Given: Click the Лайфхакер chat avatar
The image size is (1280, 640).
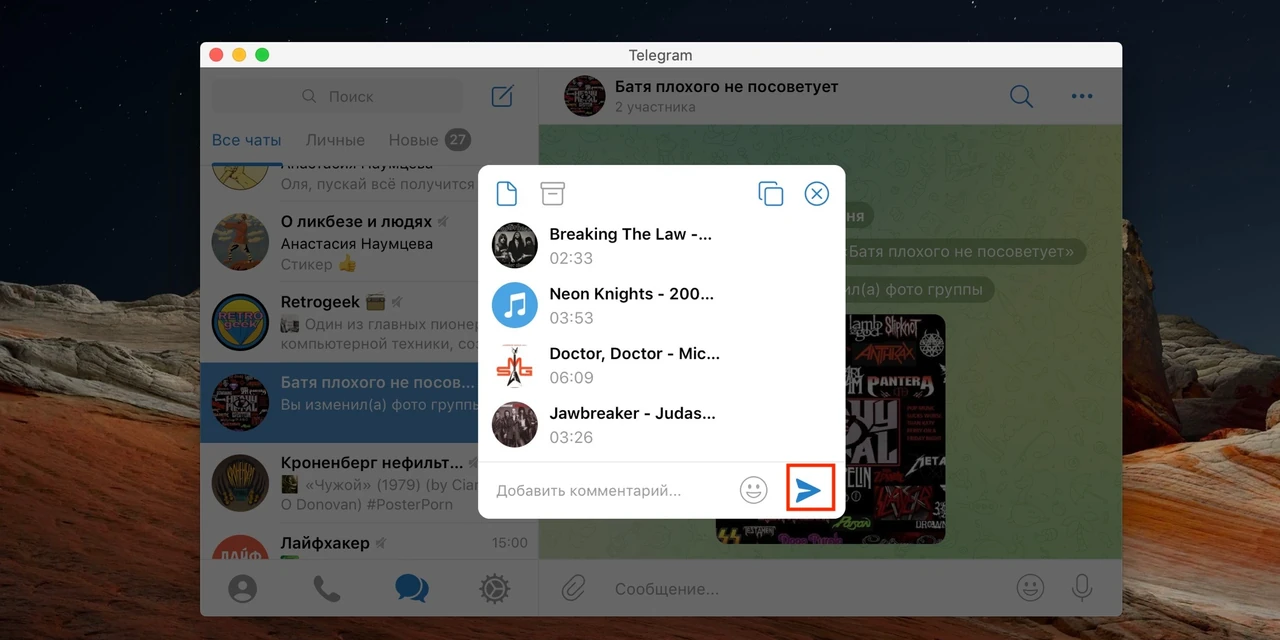Looking at the screenshot, I should (241, 546).
